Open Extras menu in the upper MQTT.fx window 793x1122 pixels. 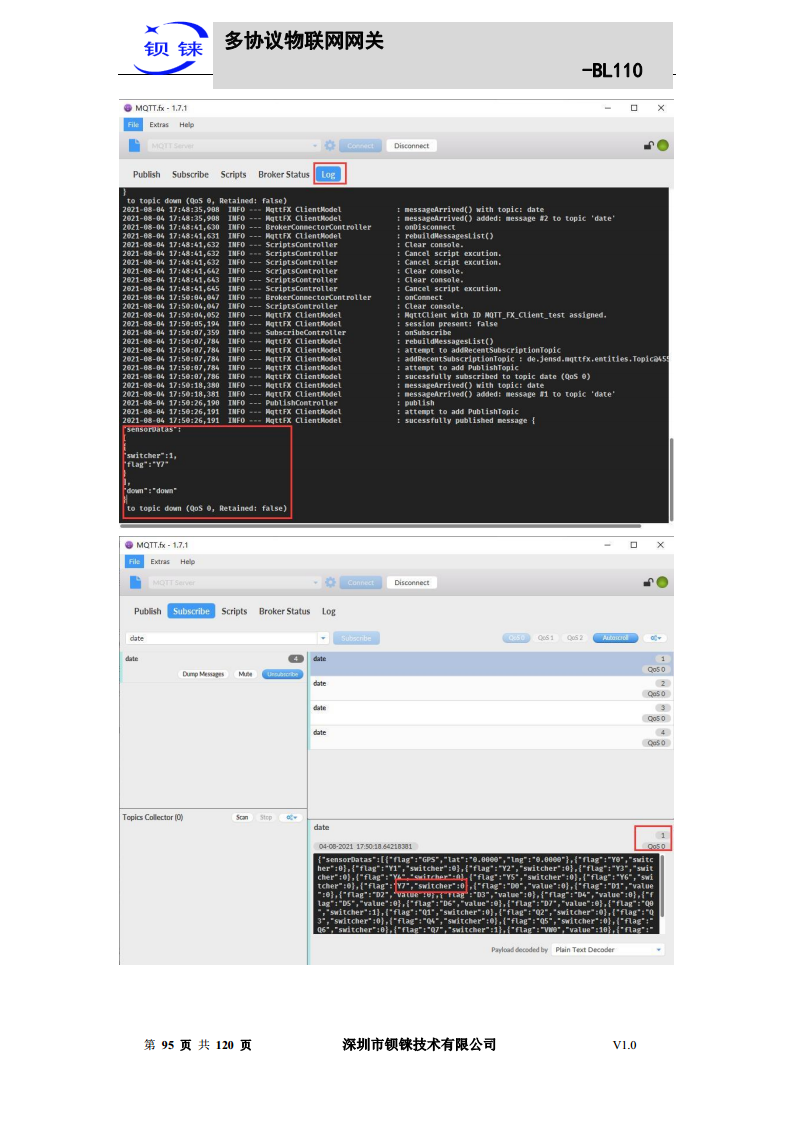tap(159, 125)
